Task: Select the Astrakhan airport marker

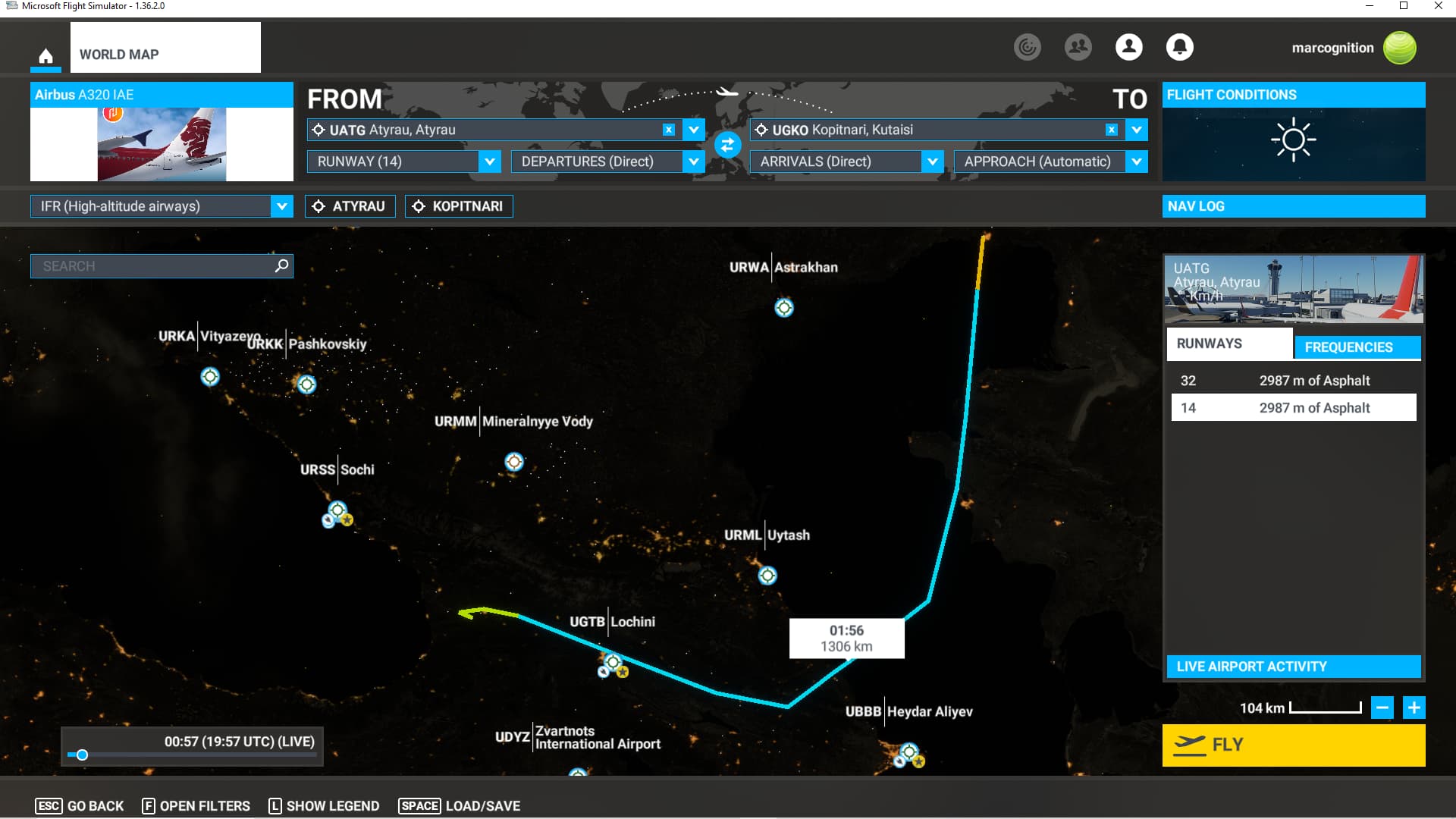Action: 783,308
